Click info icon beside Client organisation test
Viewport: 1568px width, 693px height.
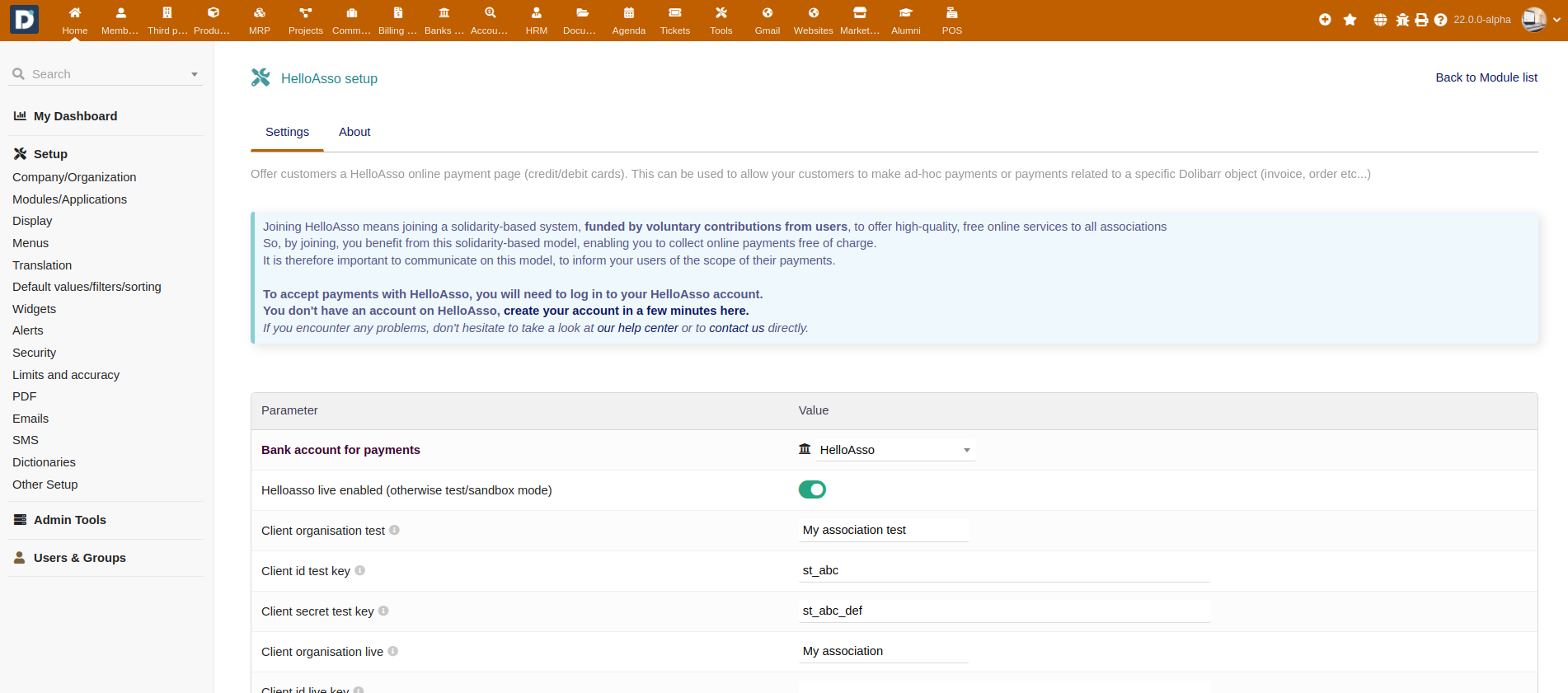[394, 530]
